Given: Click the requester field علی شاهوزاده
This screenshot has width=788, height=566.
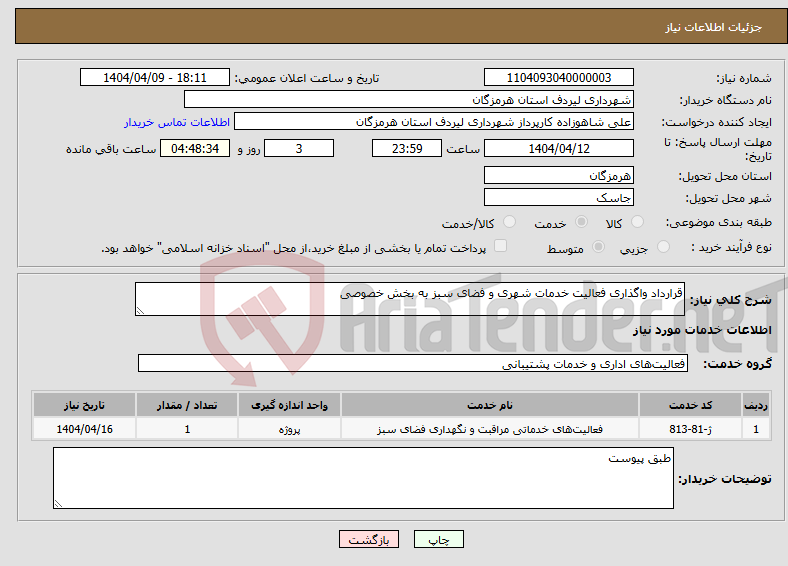Looking at the screenshot, I should point(434,122).
